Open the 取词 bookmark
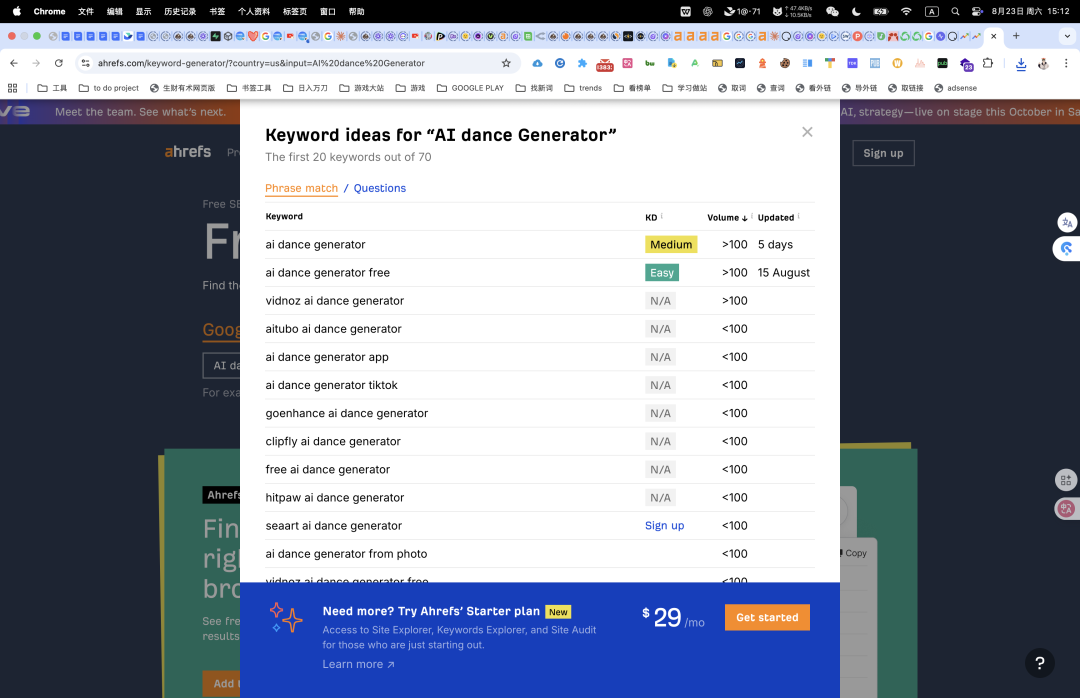The image size is (1080, 698). pos(732,88)
